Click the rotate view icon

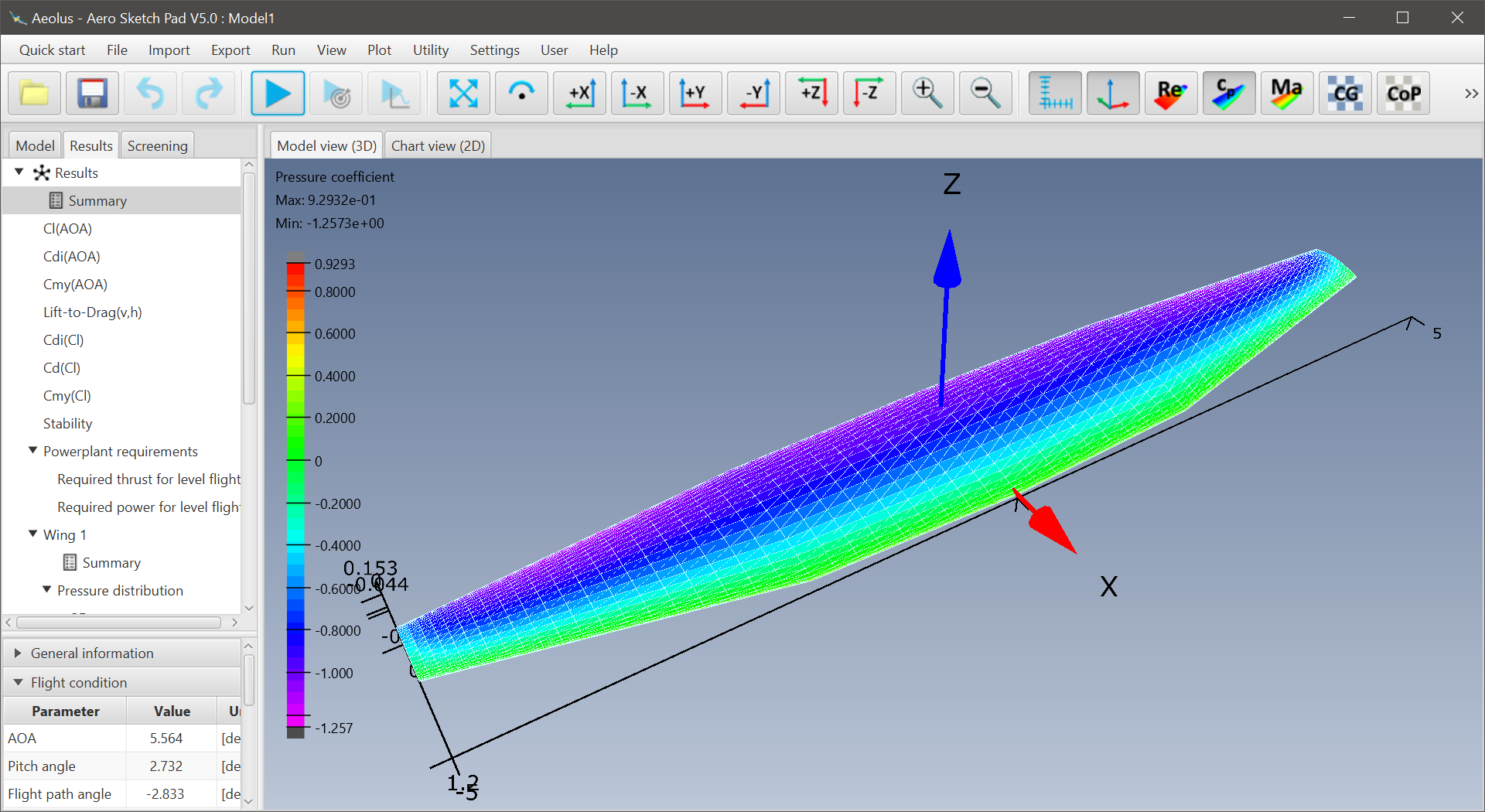click(521, 94)
